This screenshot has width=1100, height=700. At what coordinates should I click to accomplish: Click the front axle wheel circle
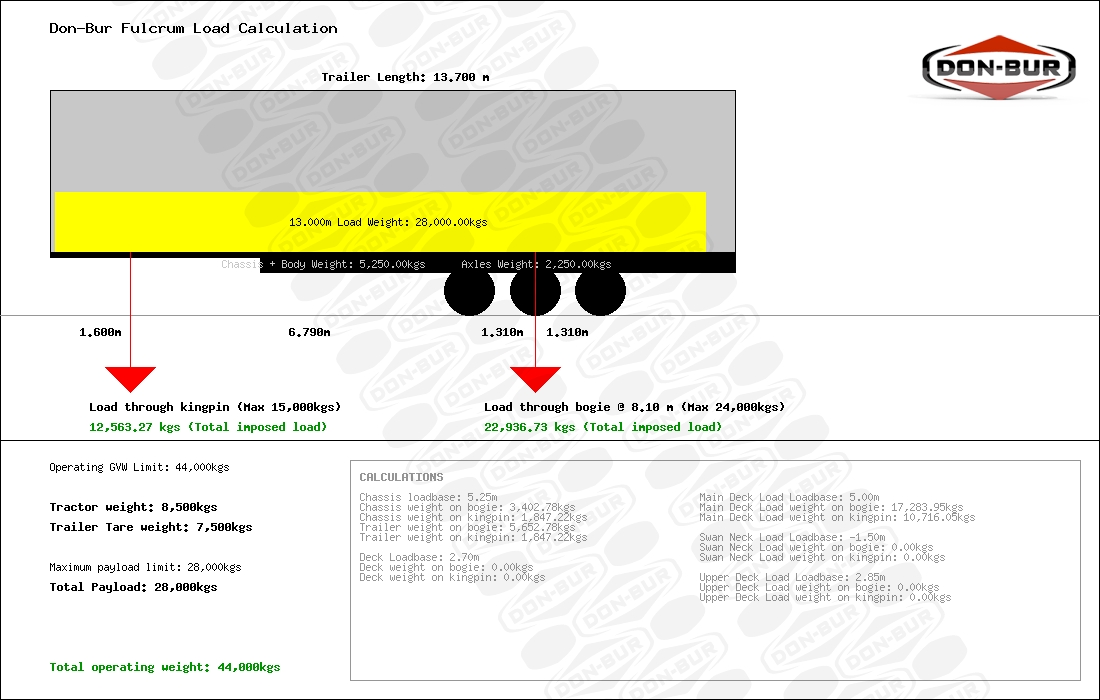pos(469,290)
